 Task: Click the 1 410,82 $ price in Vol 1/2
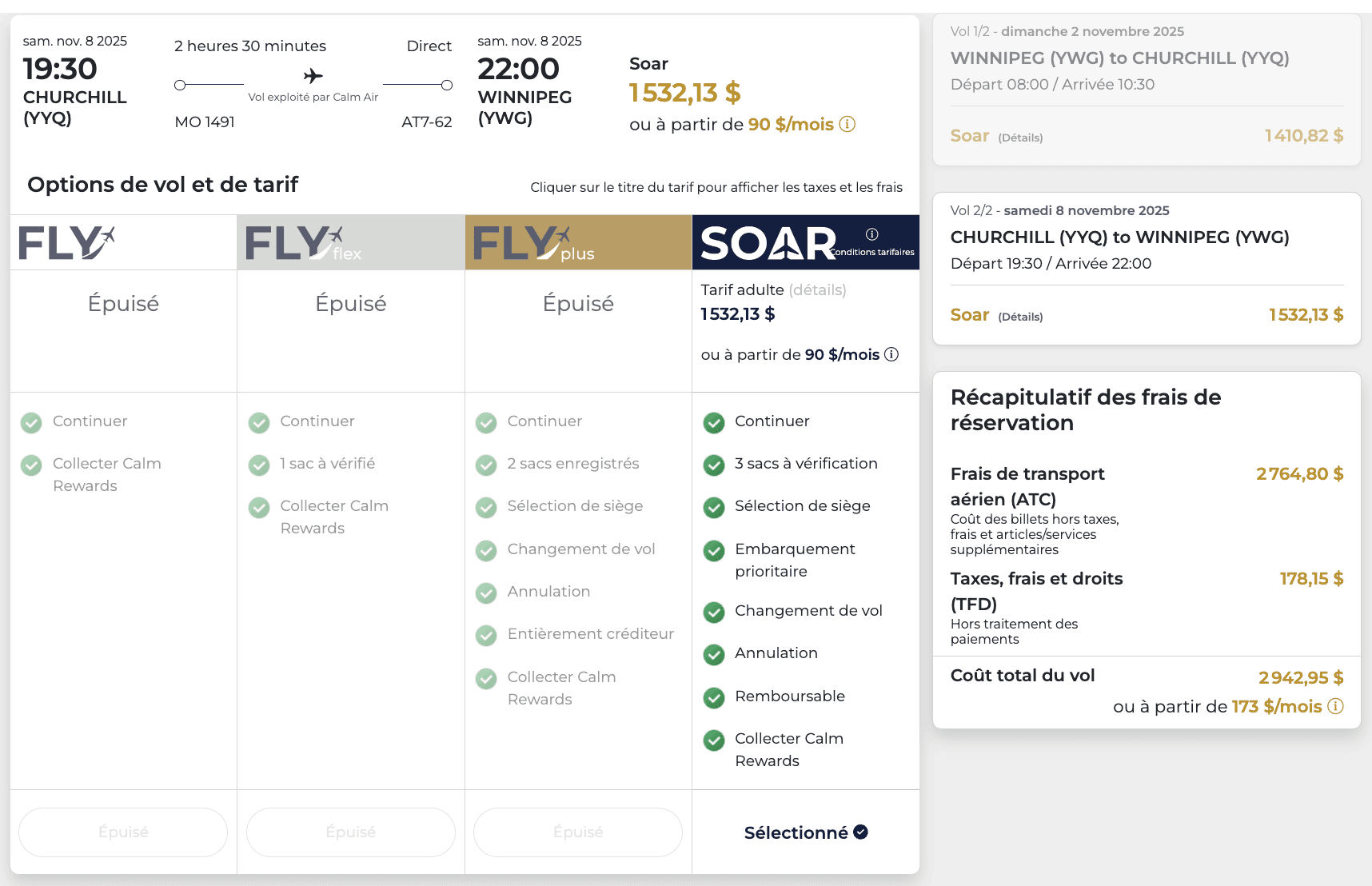pos(1304,135)
